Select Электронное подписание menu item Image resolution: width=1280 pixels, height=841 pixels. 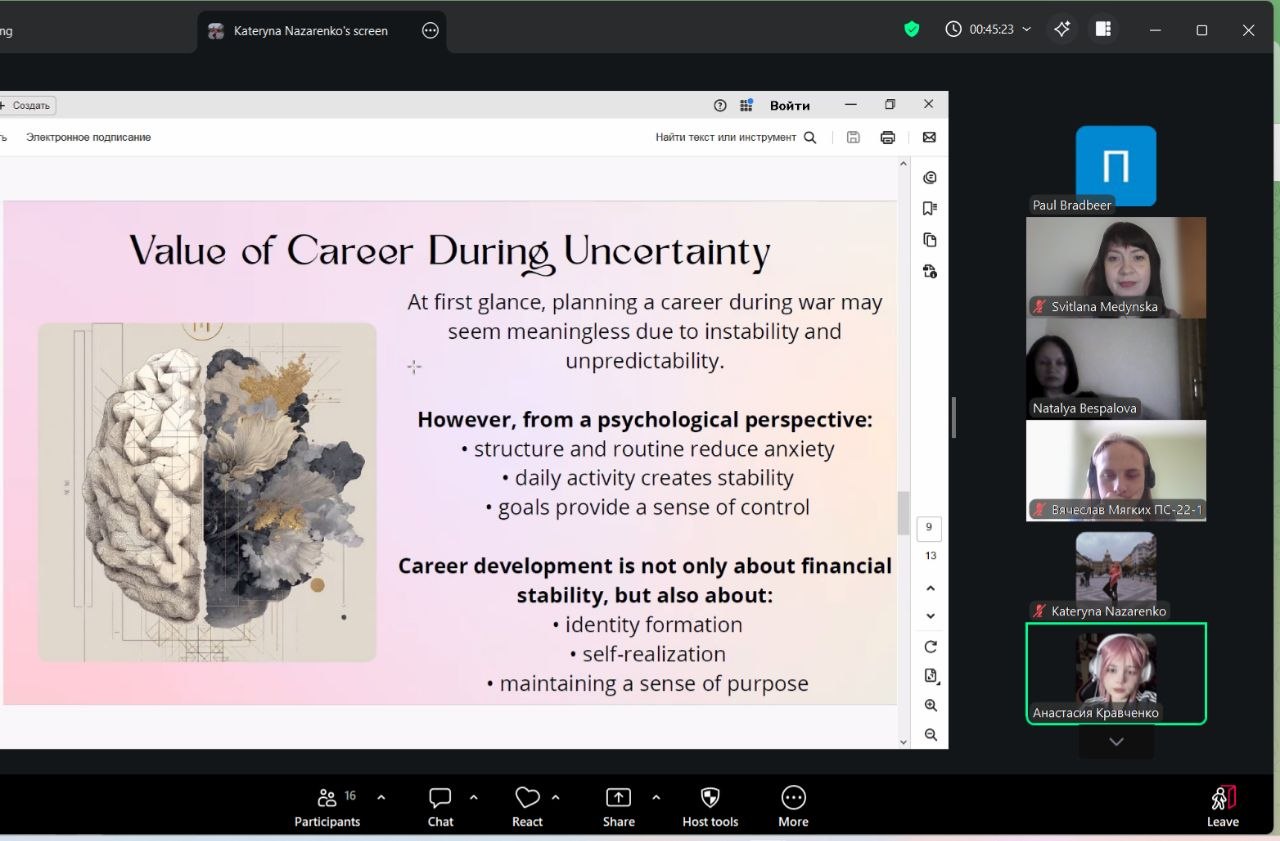pos(88,137)
